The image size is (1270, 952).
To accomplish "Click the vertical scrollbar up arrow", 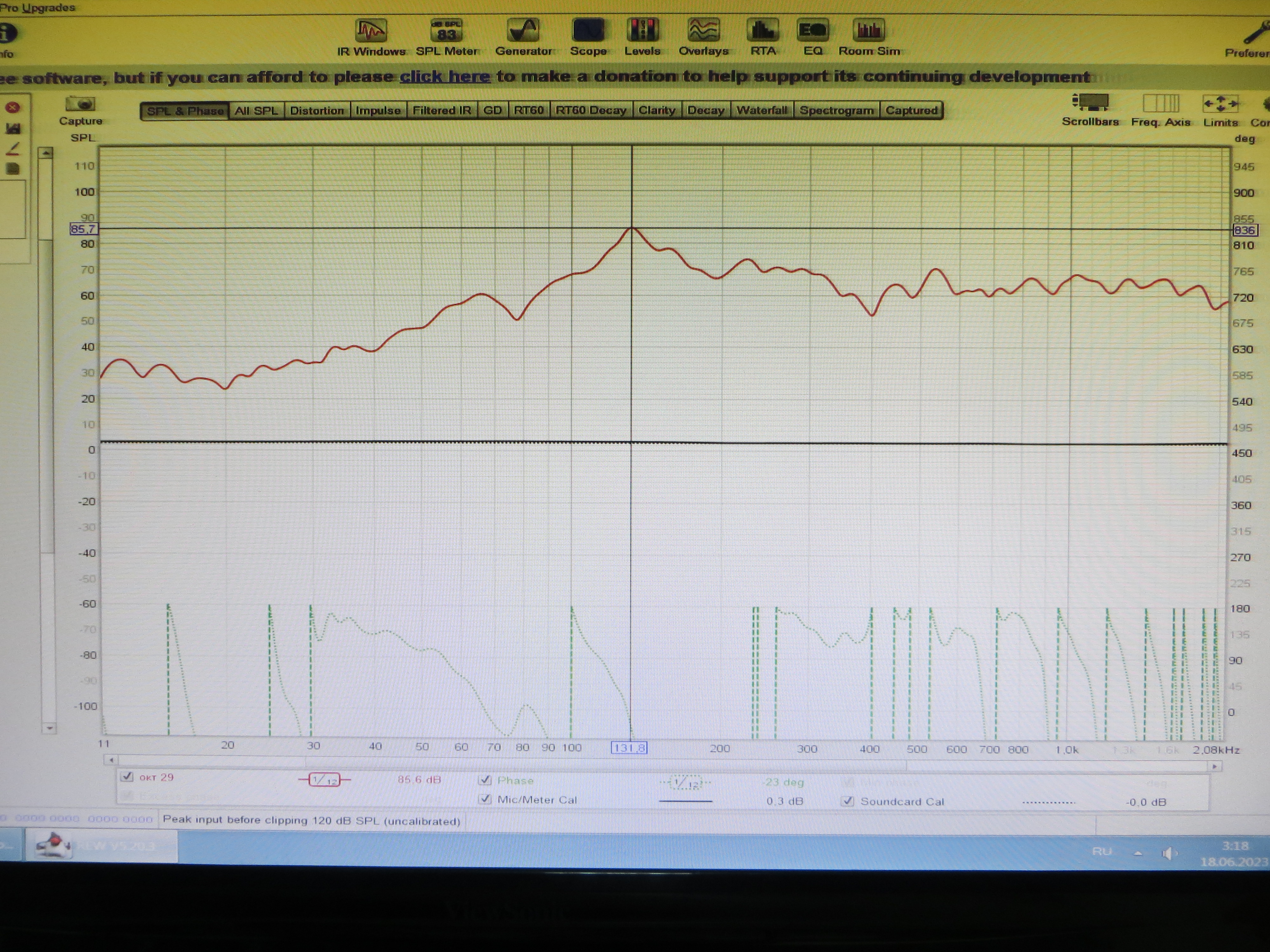I will 46,153.
